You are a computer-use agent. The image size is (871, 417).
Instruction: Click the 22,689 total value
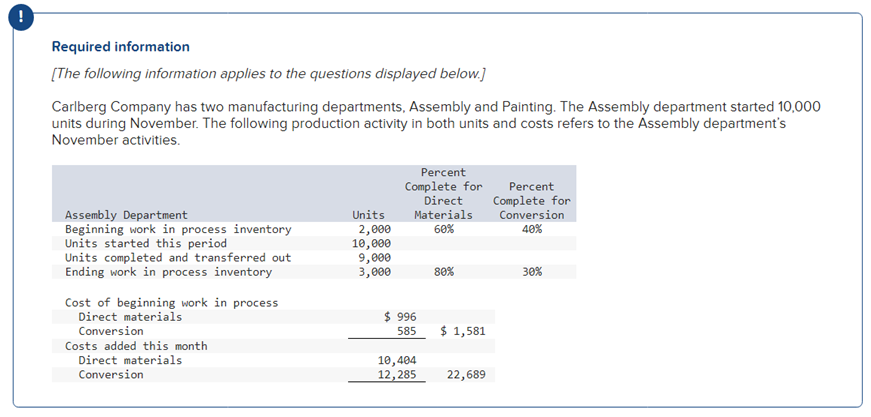(x=466, y=375)
